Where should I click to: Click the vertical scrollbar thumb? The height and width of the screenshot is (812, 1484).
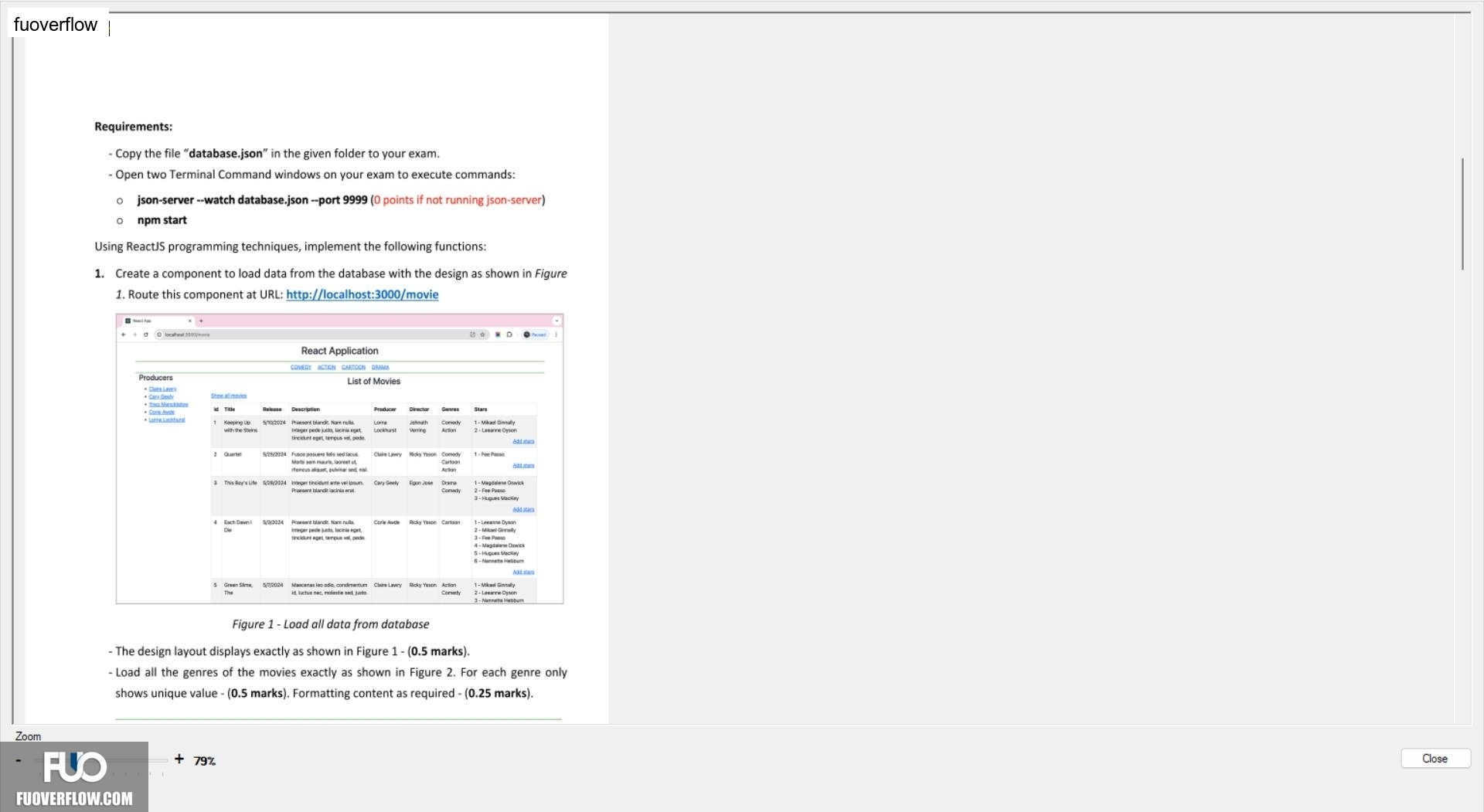(x=1462, y=214)
